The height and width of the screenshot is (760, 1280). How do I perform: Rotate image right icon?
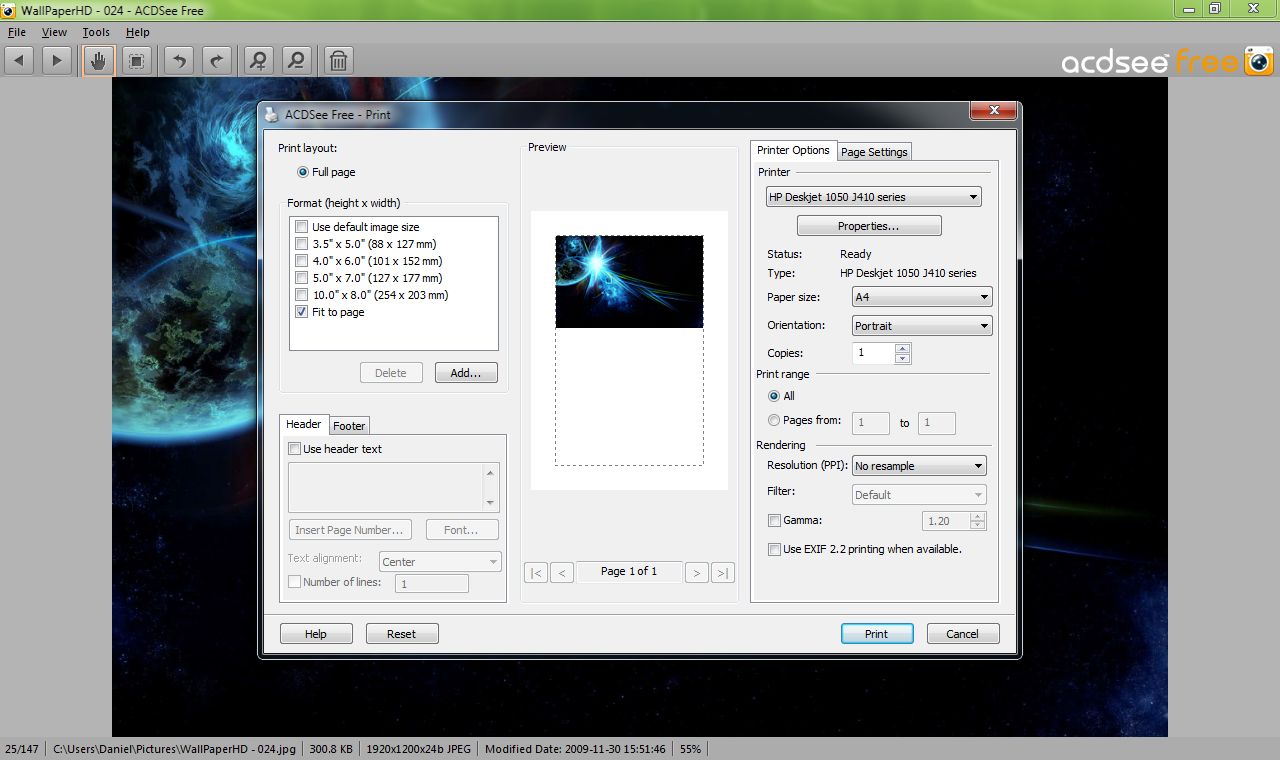(x=217, y=61)
